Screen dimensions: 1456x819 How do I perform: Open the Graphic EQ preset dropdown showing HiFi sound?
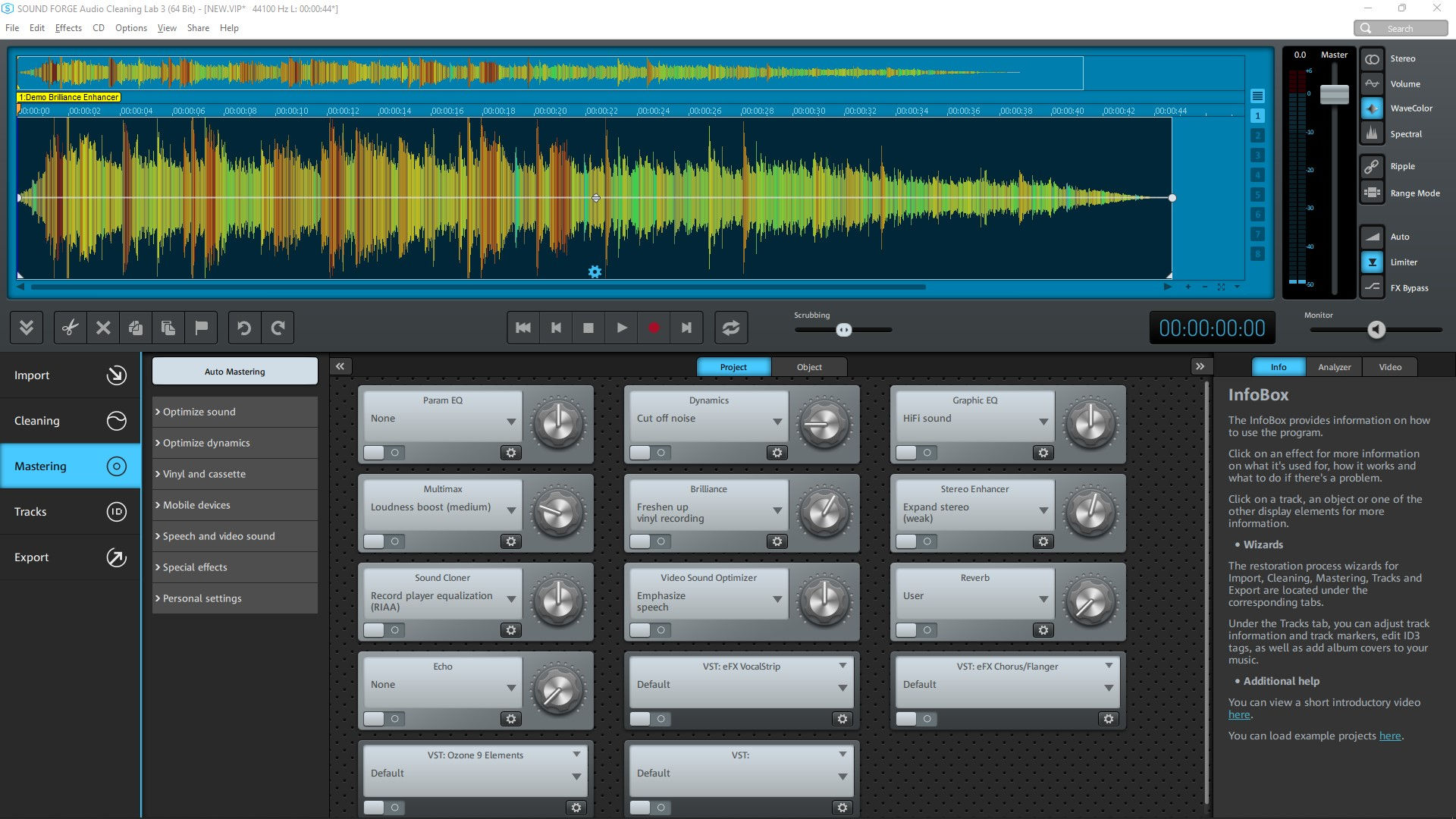973,418
